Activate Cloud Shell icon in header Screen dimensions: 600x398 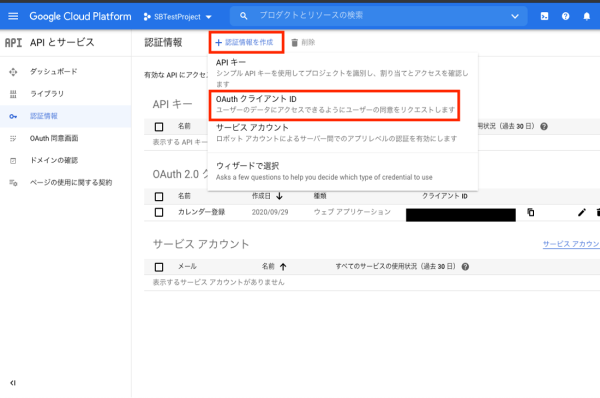point(544,16)
